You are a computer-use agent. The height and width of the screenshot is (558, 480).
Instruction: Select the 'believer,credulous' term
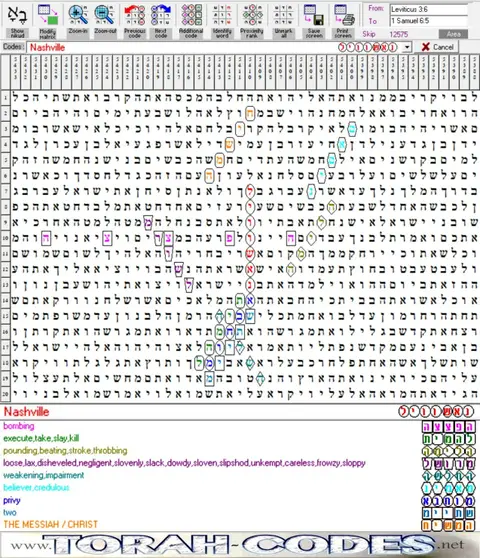(36, 488)
